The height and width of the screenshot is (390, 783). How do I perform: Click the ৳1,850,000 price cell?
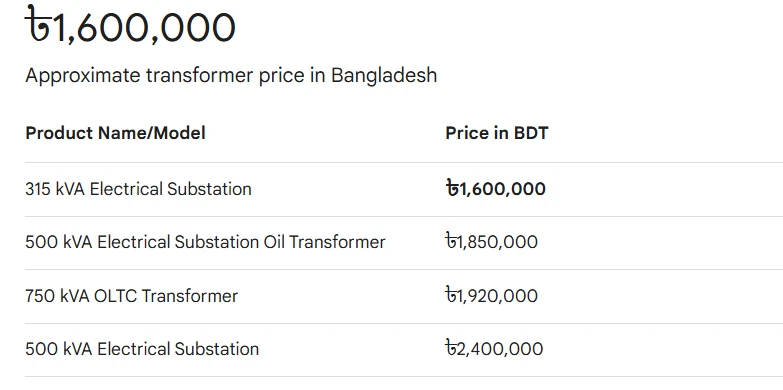pos(491,242)
